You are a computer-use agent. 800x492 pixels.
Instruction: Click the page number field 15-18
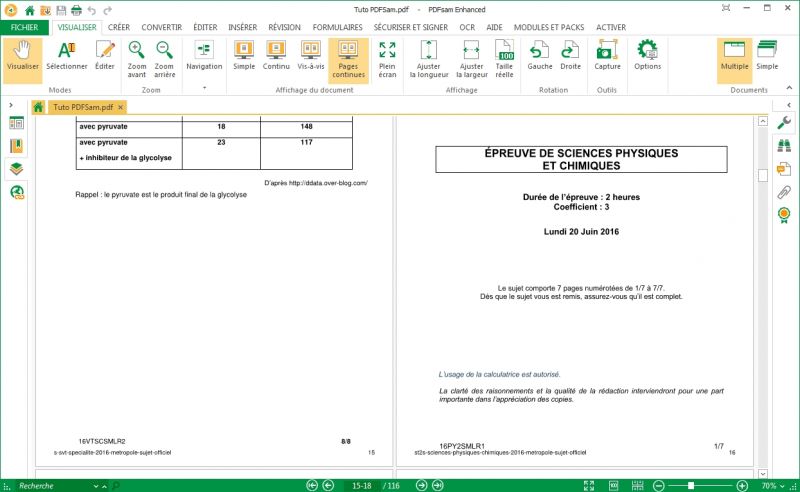tap(362, 486)
